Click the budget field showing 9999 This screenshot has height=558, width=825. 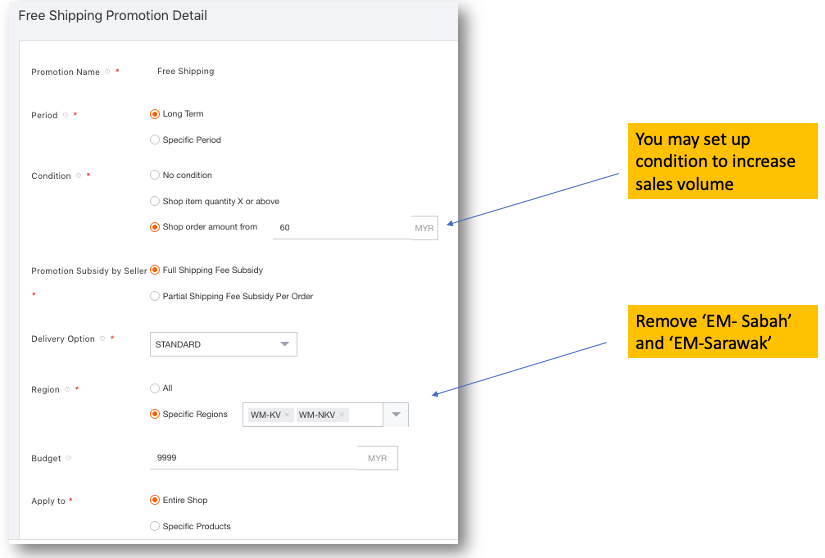[254, 458]
